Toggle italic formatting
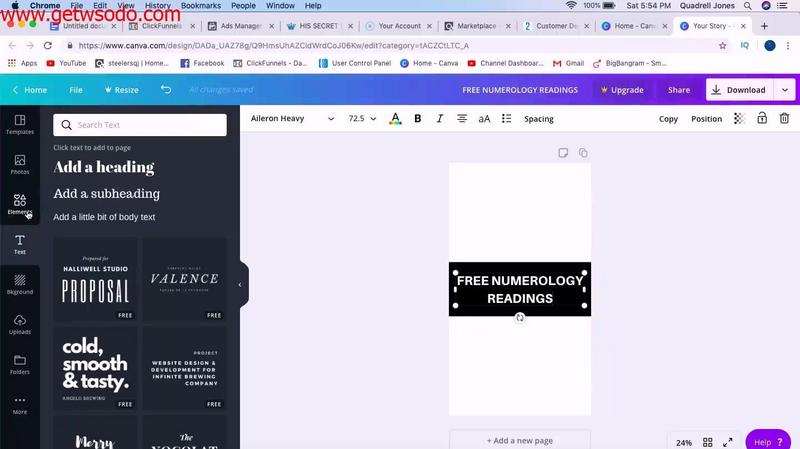This screenshot has height=449, width=800. pyautogui.click(x=439, y=118)
